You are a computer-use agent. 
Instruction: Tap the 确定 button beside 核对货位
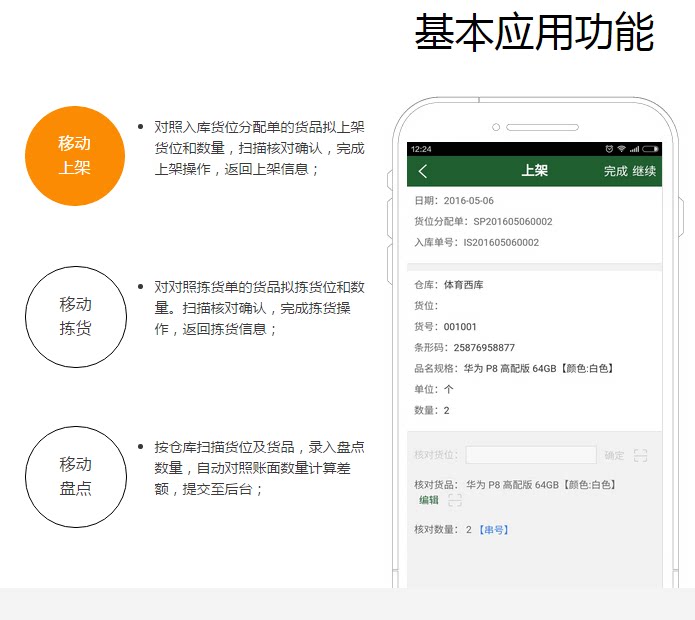(x=614, y=455)
